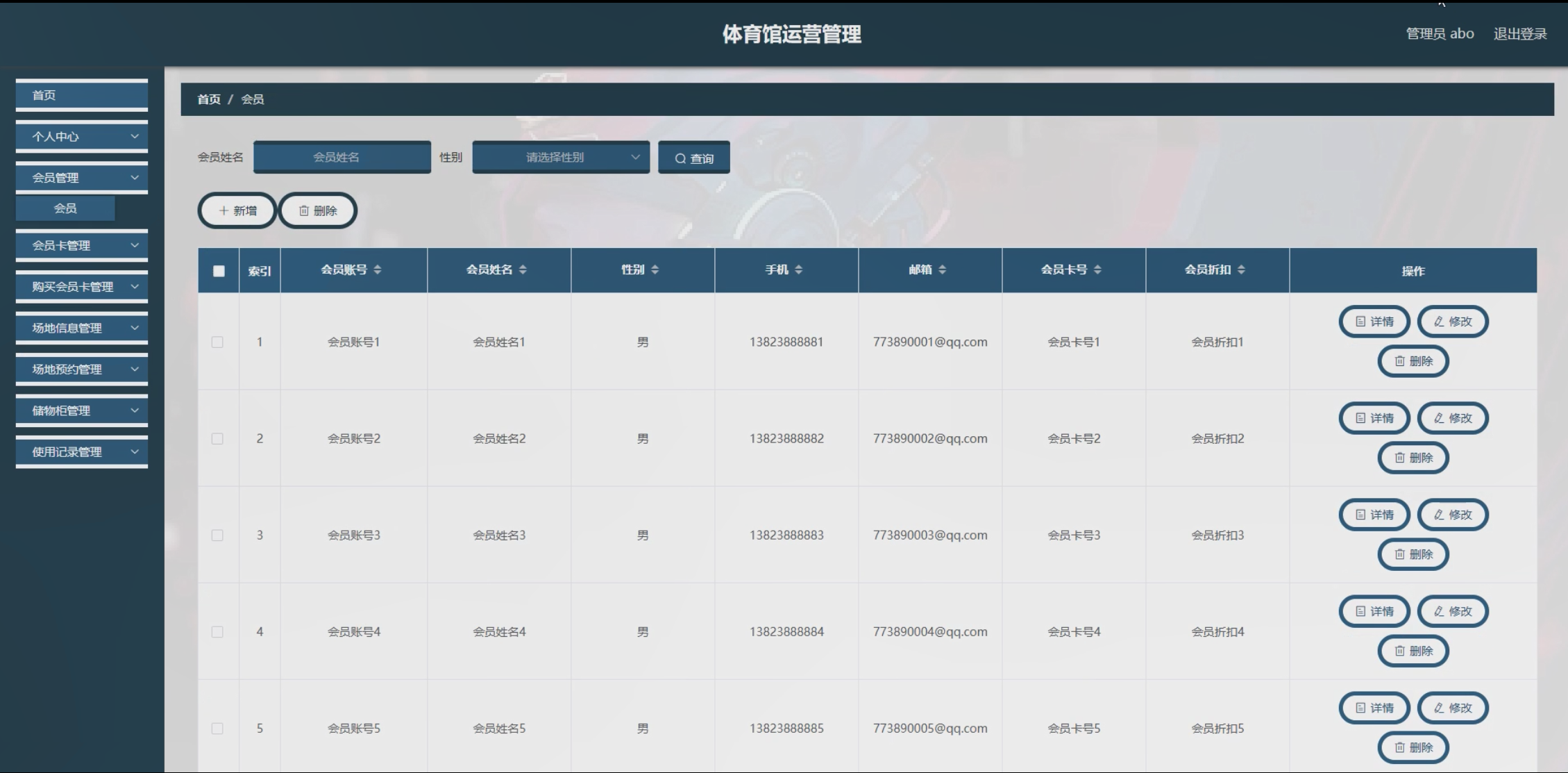The image size is (1568, 773).
Task: Click the sort arrows on 会员账号 column
Action: pos(378,269)
